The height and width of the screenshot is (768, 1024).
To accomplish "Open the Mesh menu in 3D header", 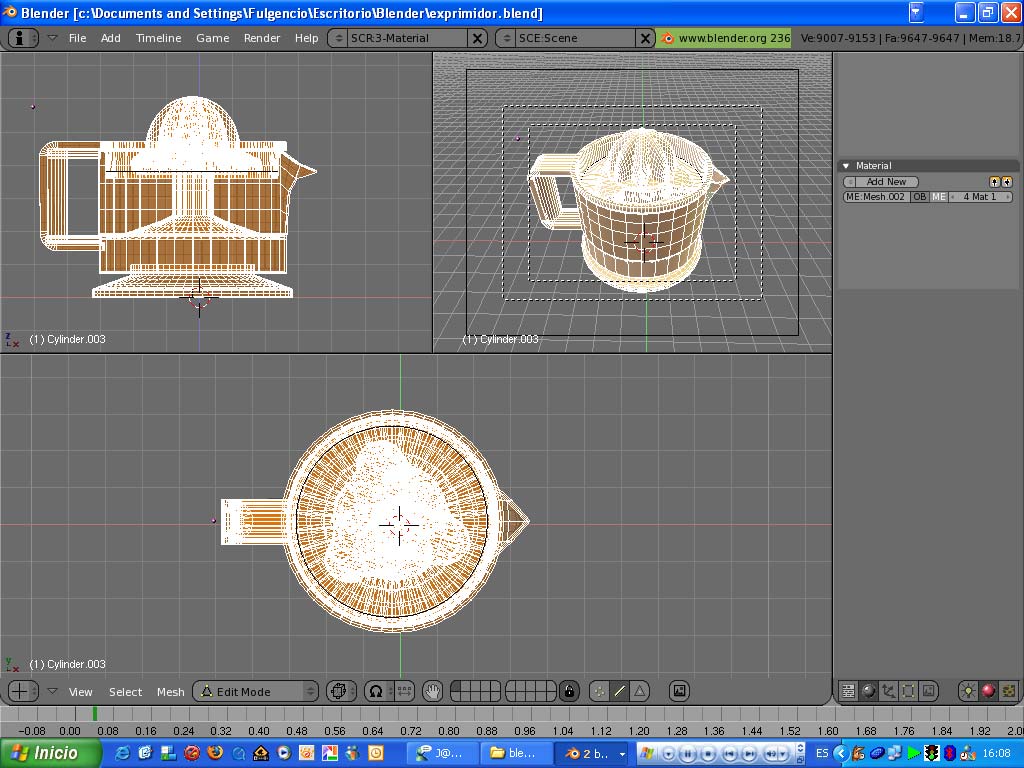I will tap(170, 692).
